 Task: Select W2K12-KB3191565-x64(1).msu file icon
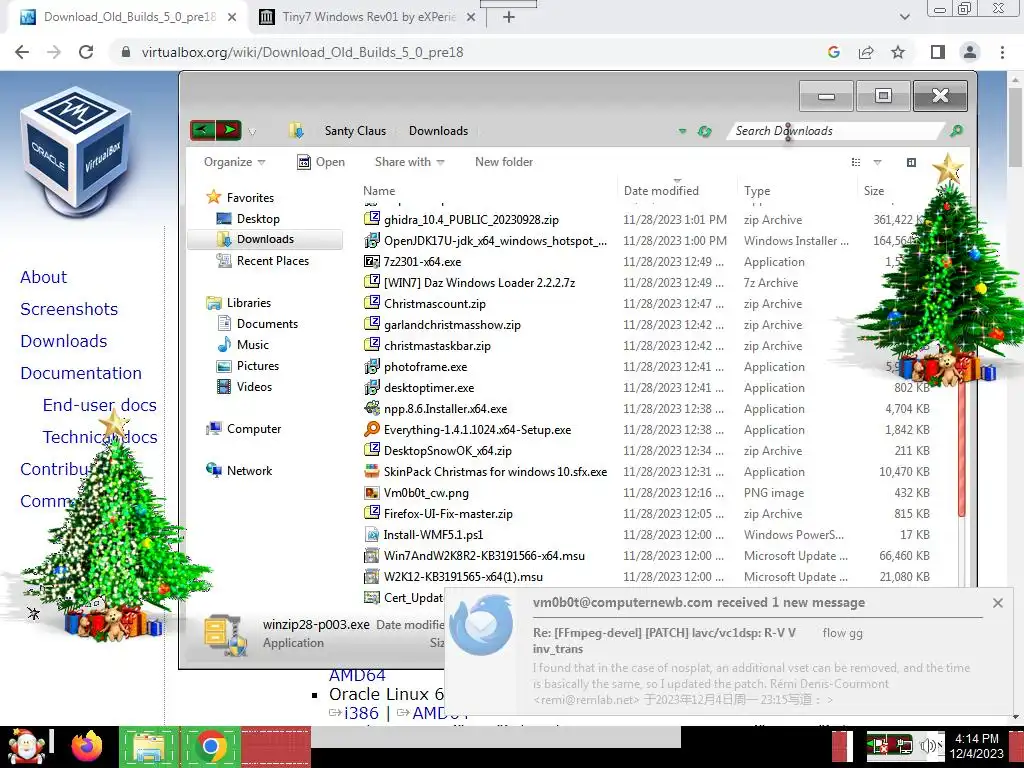[372, 577]
